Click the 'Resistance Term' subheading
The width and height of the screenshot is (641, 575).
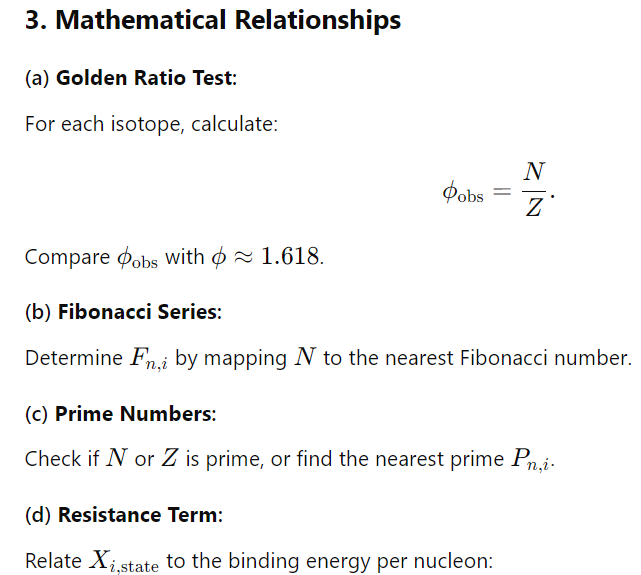139,515
